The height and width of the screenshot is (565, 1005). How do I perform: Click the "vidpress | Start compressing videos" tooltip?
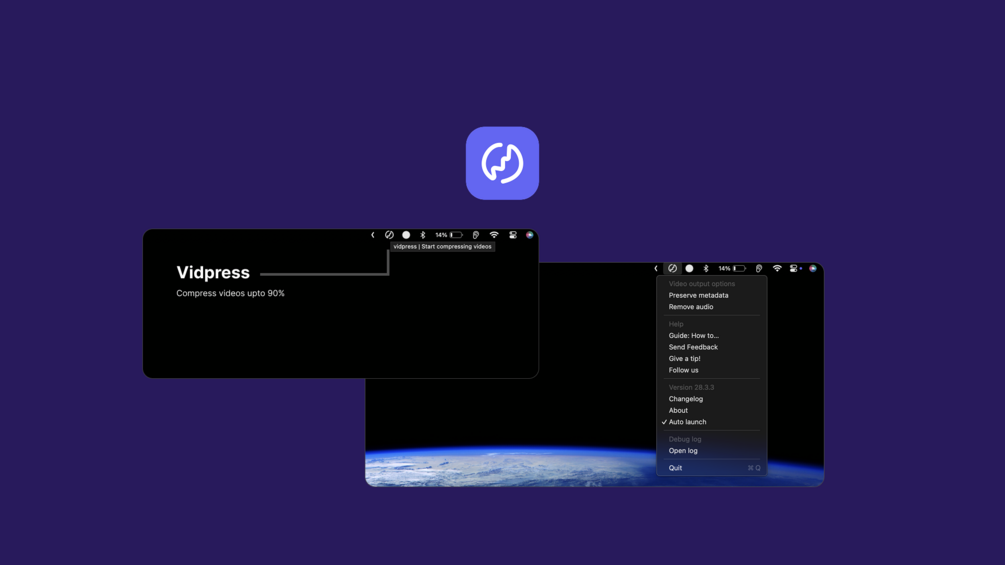442,247
